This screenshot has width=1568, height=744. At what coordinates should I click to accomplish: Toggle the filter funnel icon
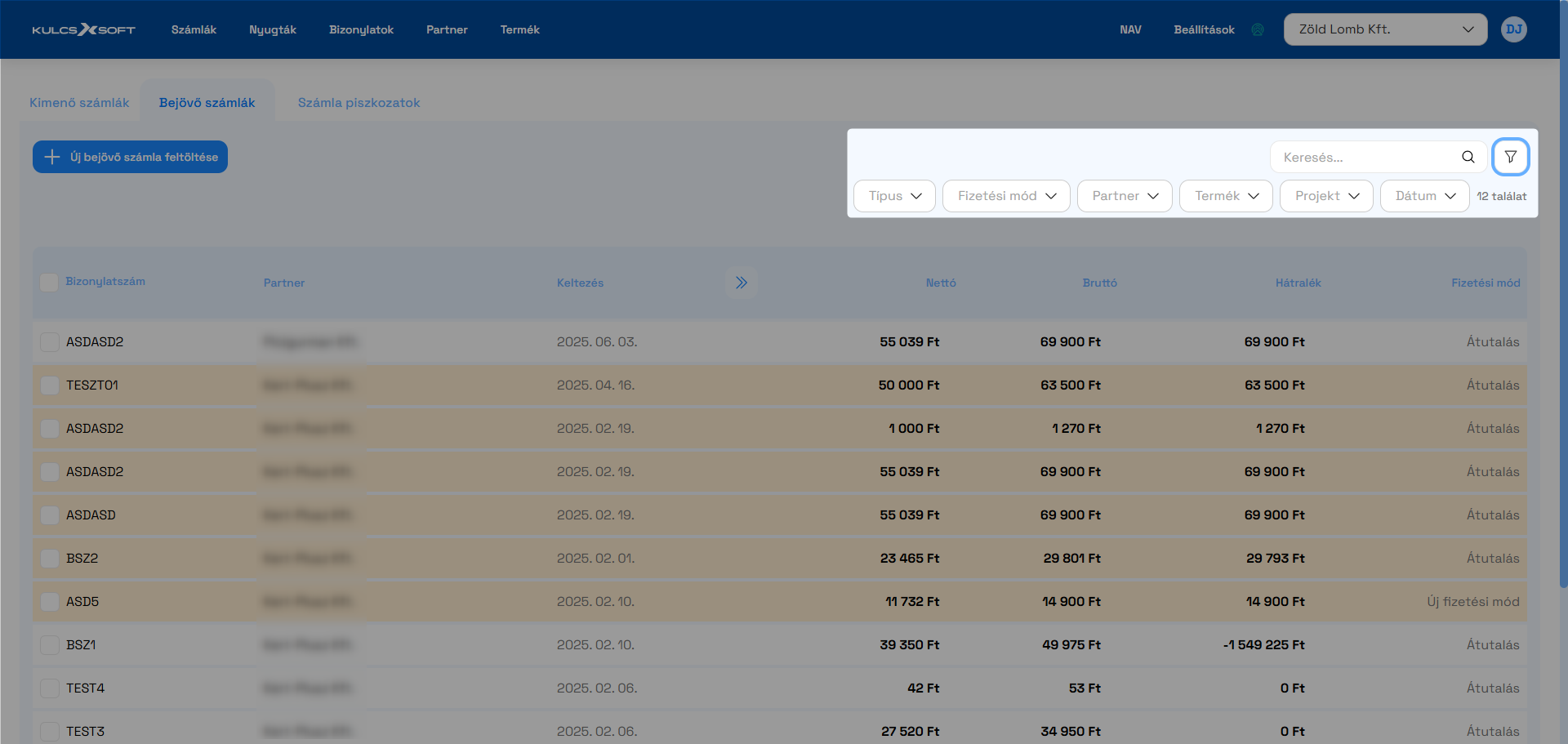pos(1510,157)
